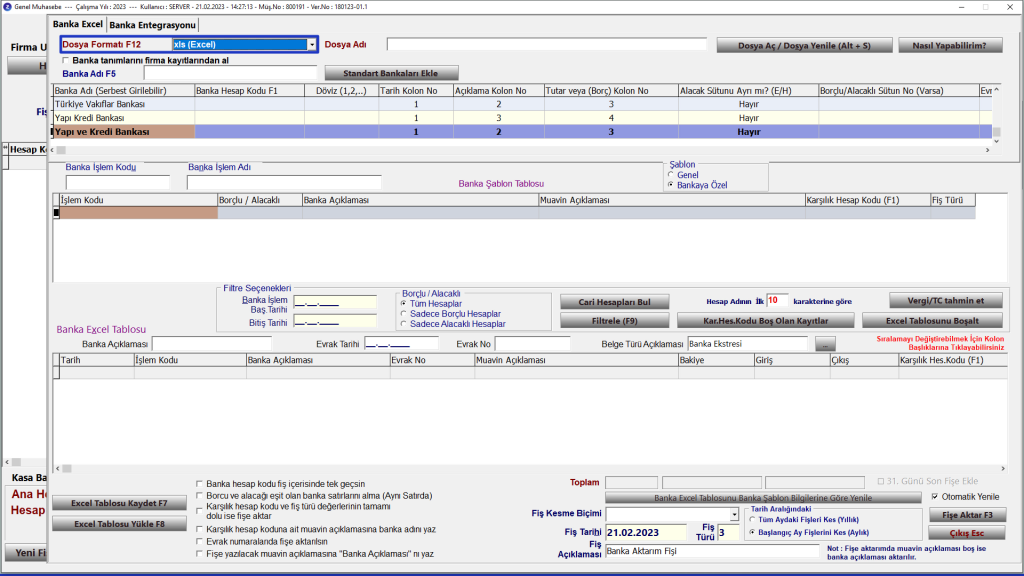This screenshot has height=576, width=1024.
Task: Expand the Fiş Kesme Biçimi dropdown
Action: coord(734,515)
